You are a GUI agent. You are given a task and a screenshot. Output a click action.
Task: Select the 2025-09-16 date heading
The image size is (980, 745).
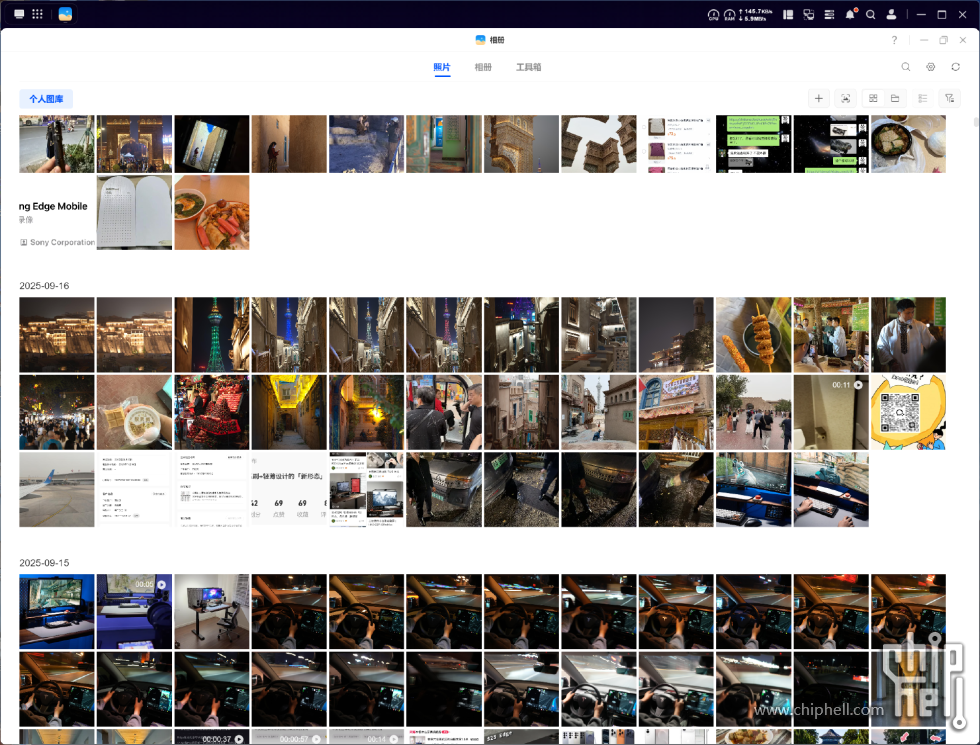pos(44,286)
